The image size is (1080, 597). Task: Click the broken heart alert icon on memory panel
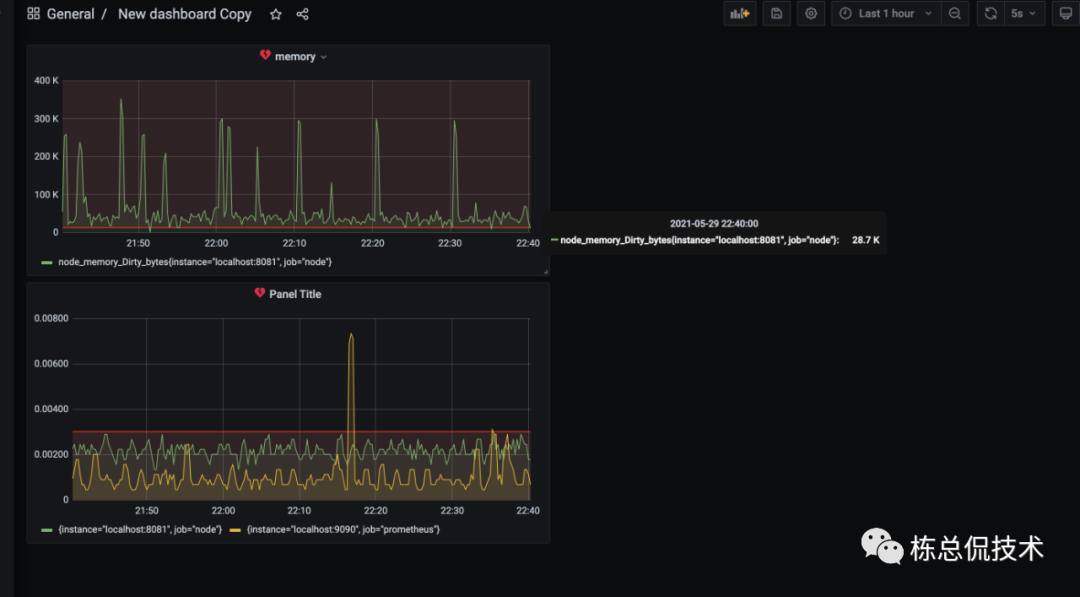coord(265,55)
